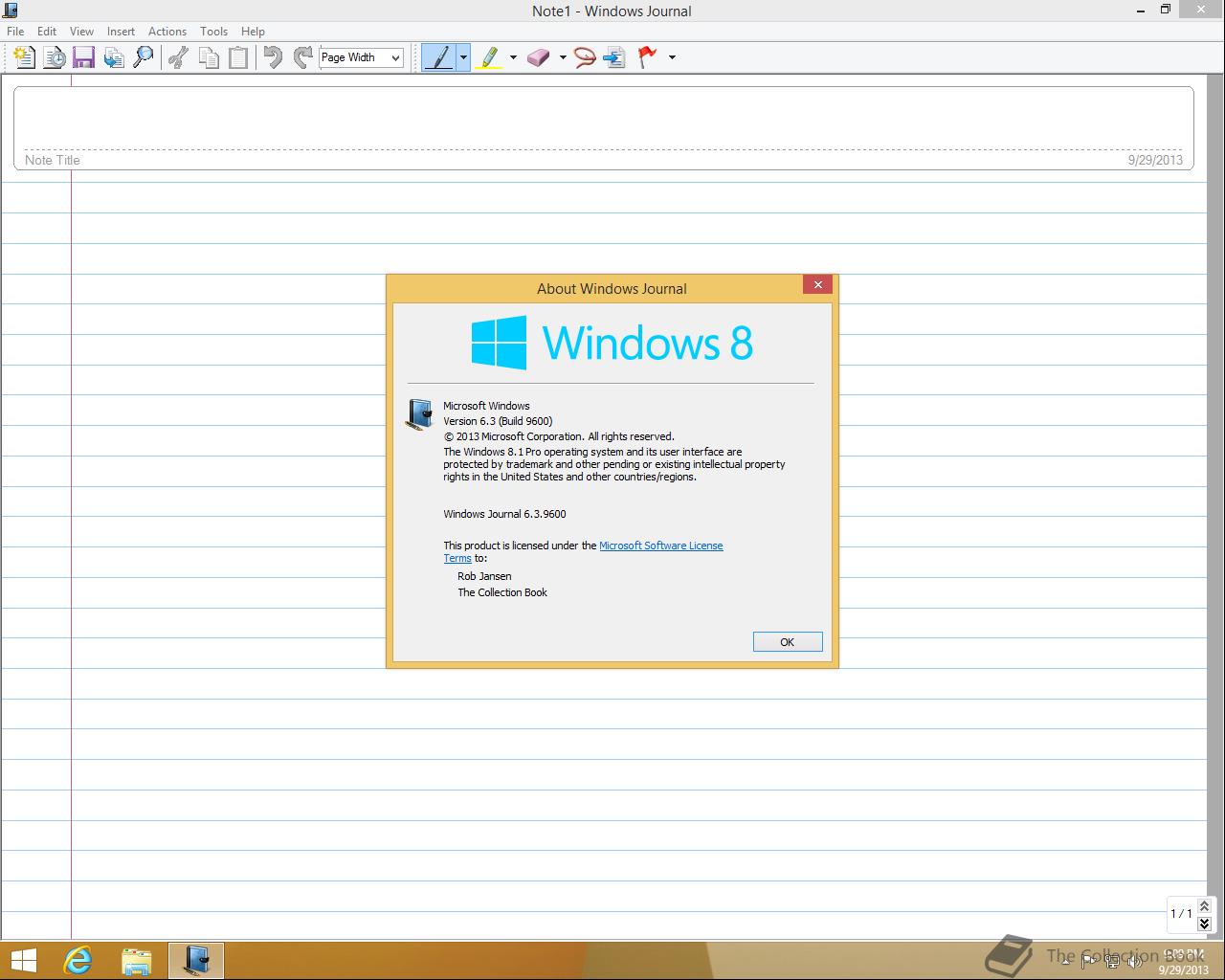Image resolution: width=1225 pixels, height=980 pixels.
Task: Open the Windows Start button
Action: [23, 961]
